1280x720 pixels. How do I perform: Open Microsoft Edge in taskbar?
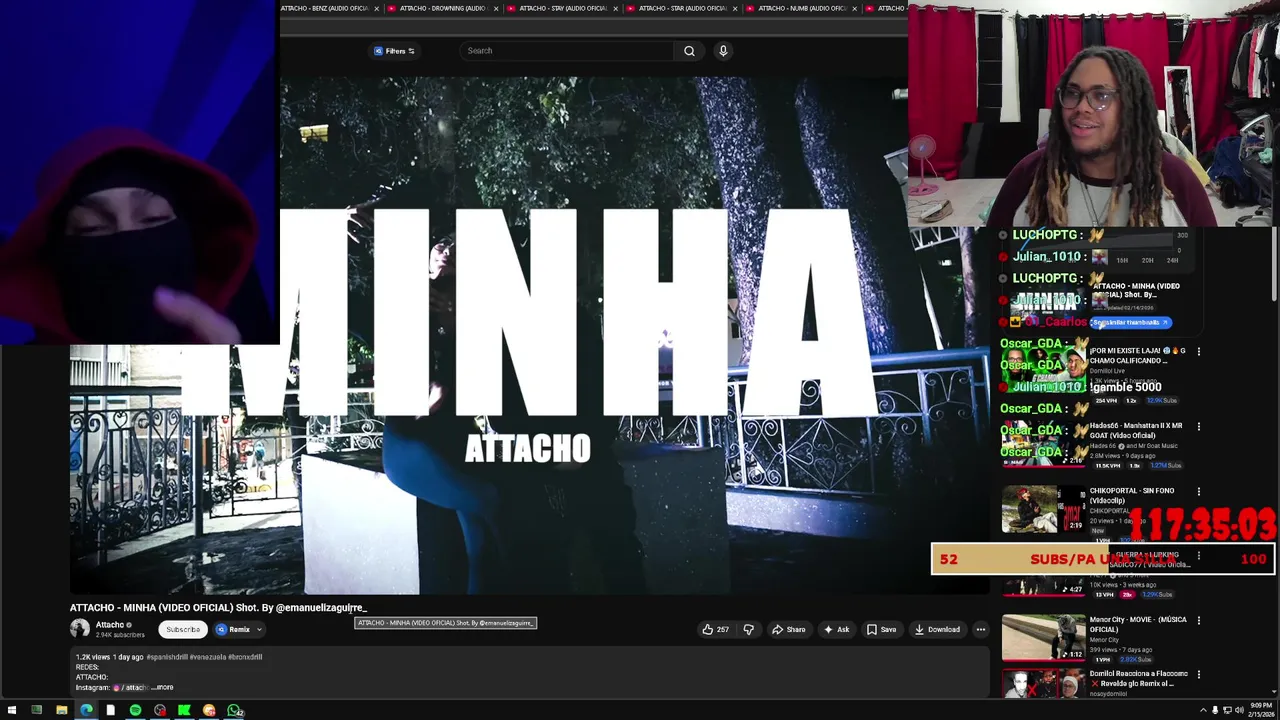point(86,710)
